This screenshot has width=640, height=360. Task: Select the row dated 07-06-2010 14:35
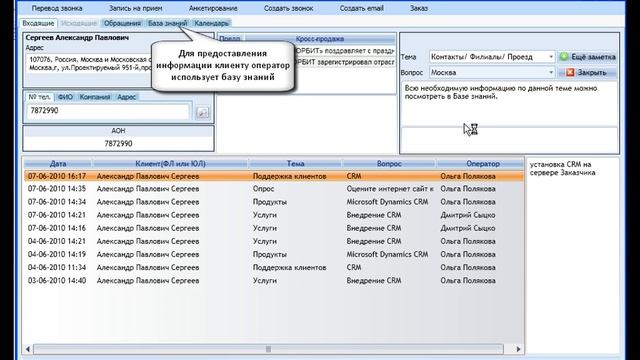tap(273, 189)
